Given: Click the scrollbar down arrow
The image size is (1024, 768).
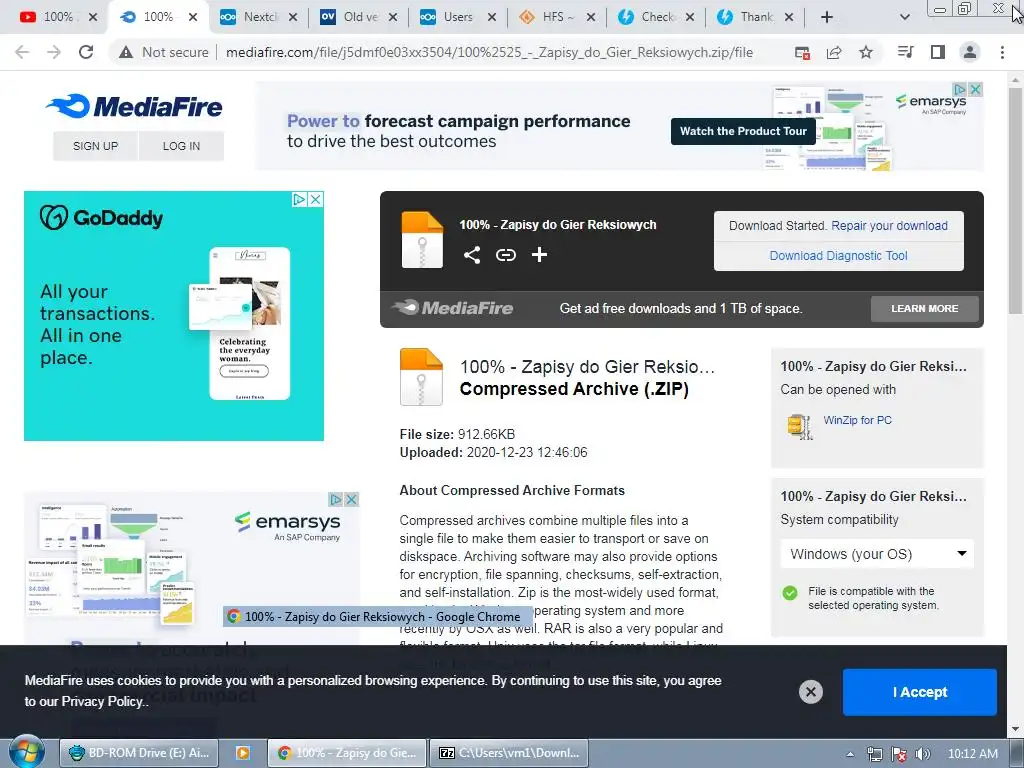Looking at the screenshot, I should coord(1015,728).
